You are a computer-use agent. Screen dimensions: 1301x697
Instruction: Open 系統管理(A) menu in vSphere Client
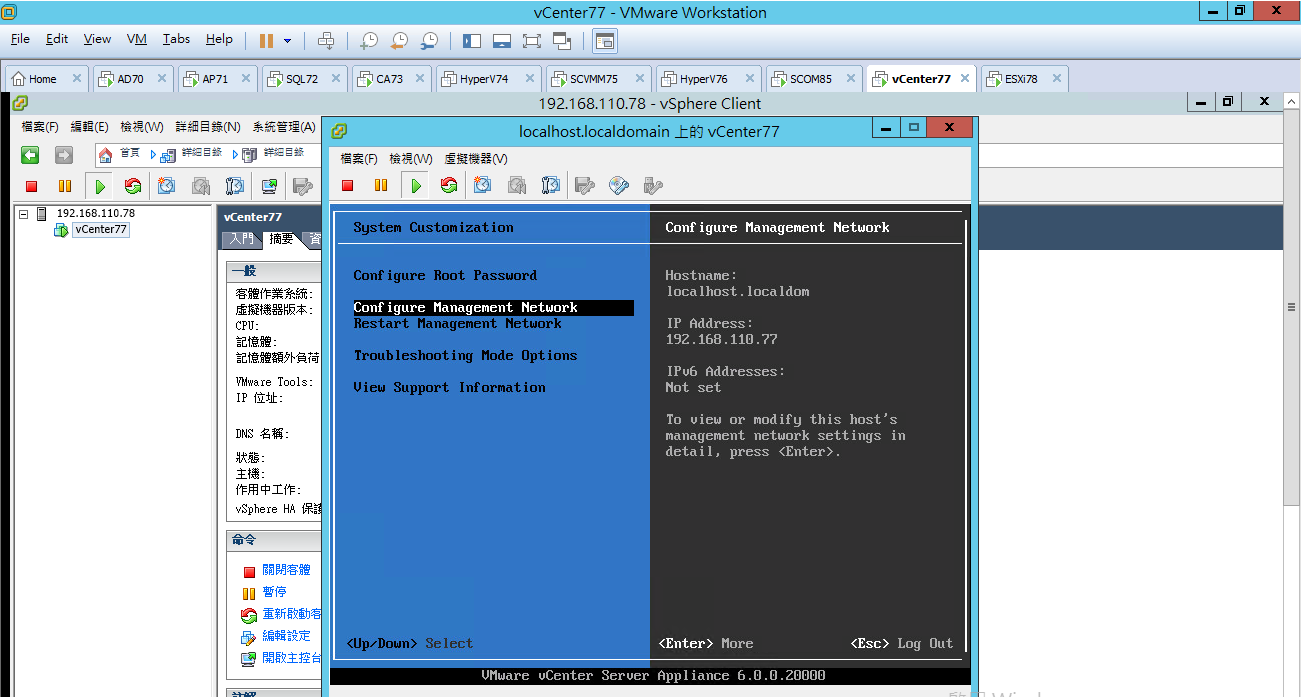tap(284, 127)
